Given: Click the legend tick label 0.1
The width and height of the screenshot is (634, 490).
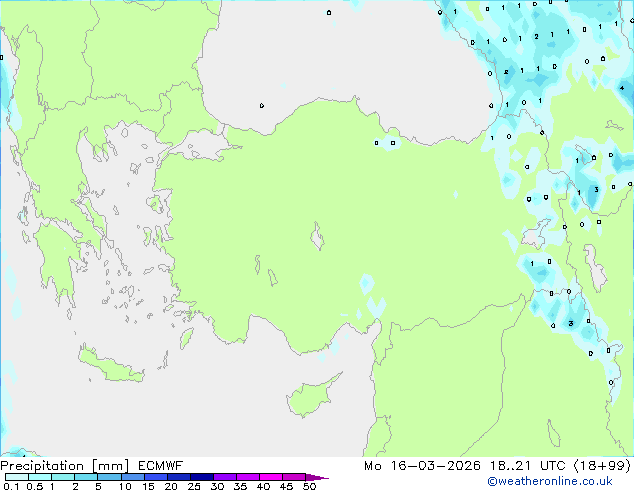Looking at the screenshot, I should [x=9, y=487].
